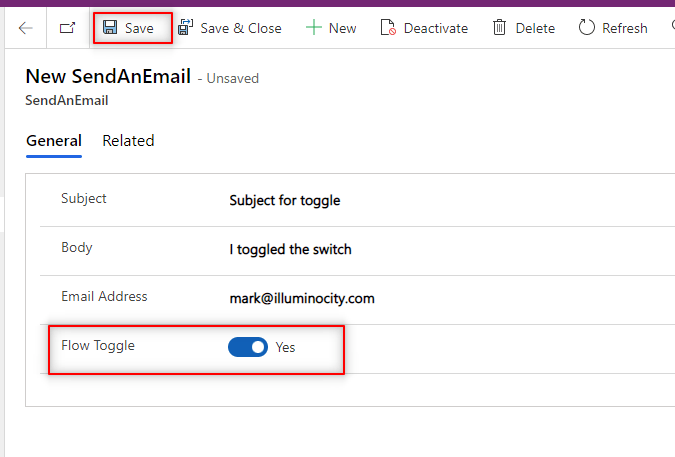Open the Related tab
The width and height of the screenshot is (675, 457).
click(128, 141)
